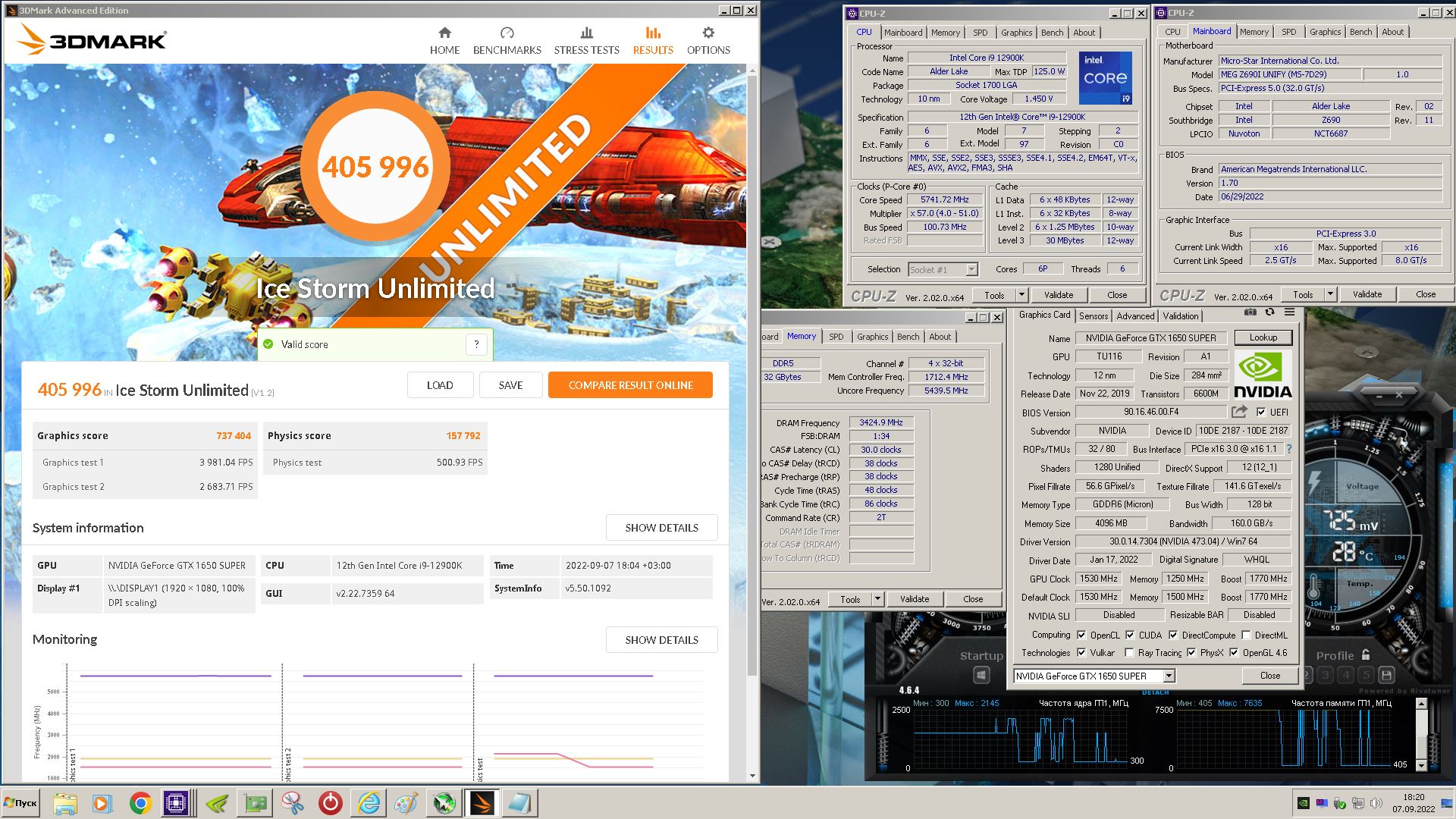Switch to CPU-Z purple chip taskbar icon
This screenshot has height=819, width=1456.
click(176, 803)
